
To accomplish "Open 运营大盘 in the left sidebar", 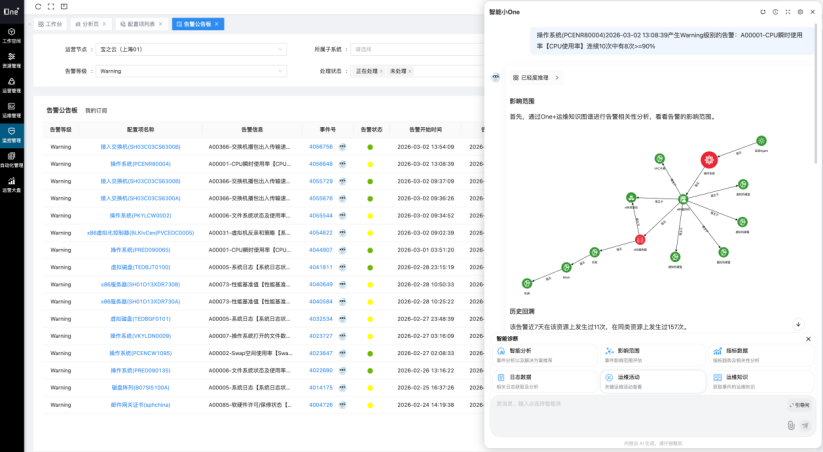I will [x=12, y=184].
